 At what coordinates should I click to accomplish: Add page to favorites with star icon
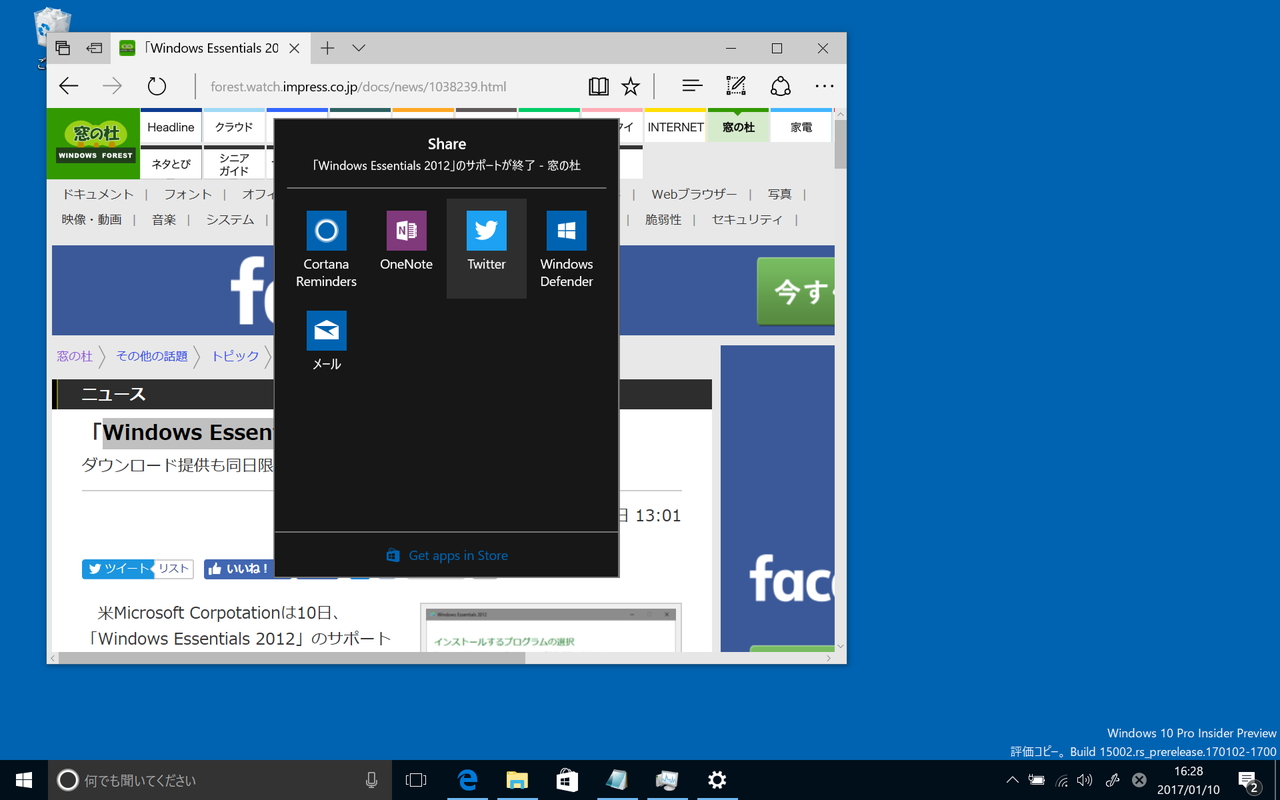tap(630, 86)
